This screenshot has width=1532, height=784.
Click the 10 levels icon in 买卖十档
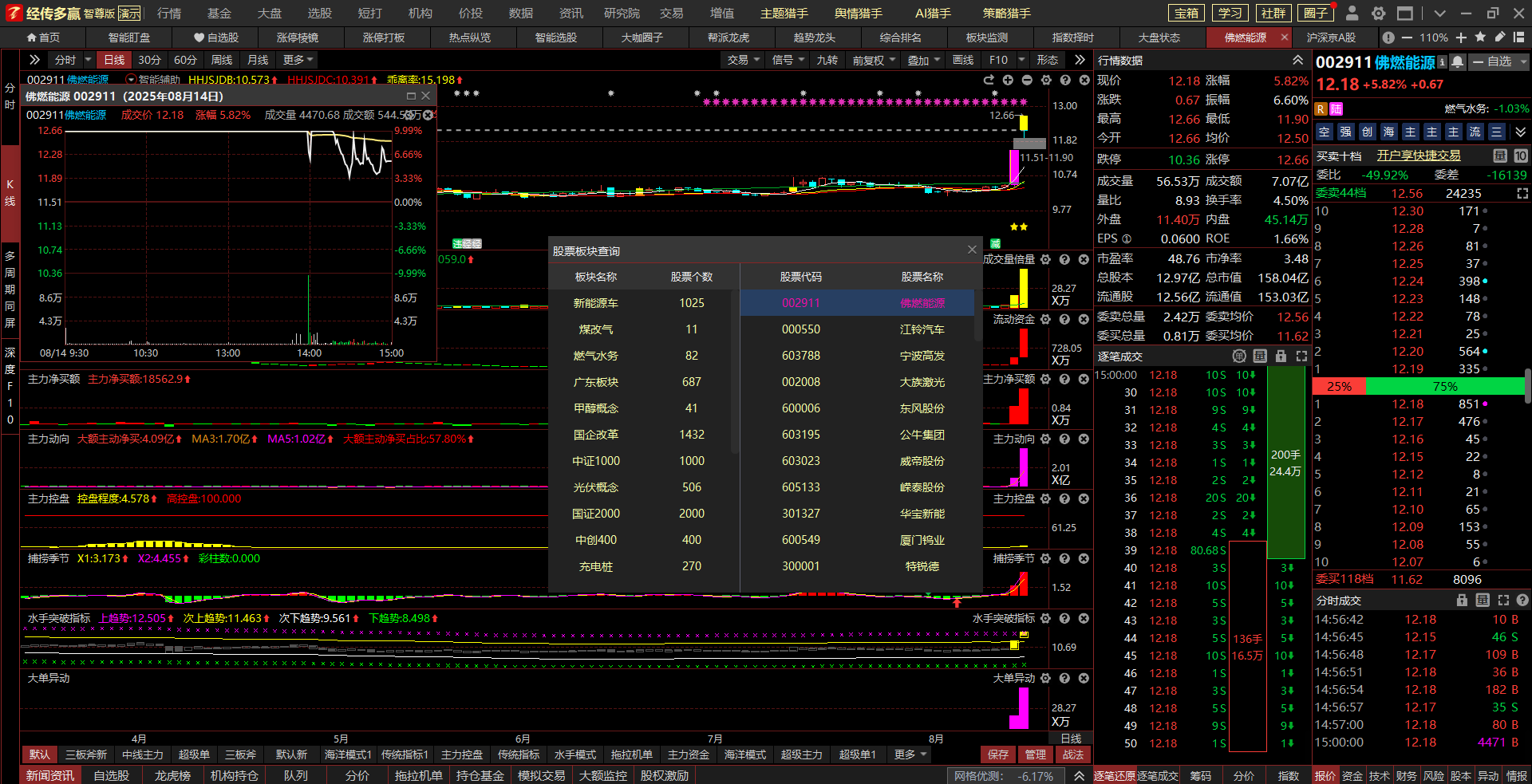point(1520,156)
